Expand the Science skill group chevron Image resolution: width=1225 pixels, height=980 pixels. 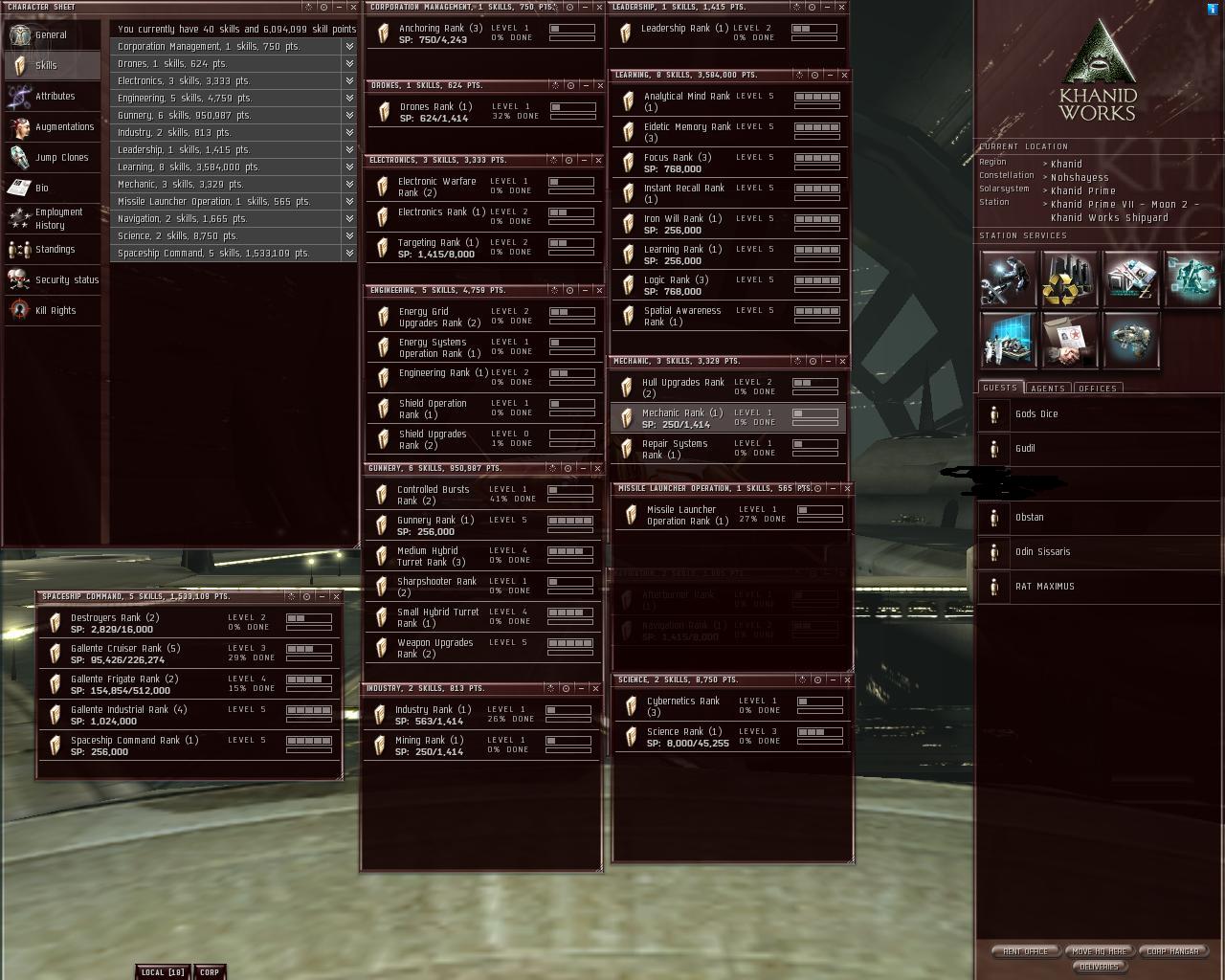(349, 235)
